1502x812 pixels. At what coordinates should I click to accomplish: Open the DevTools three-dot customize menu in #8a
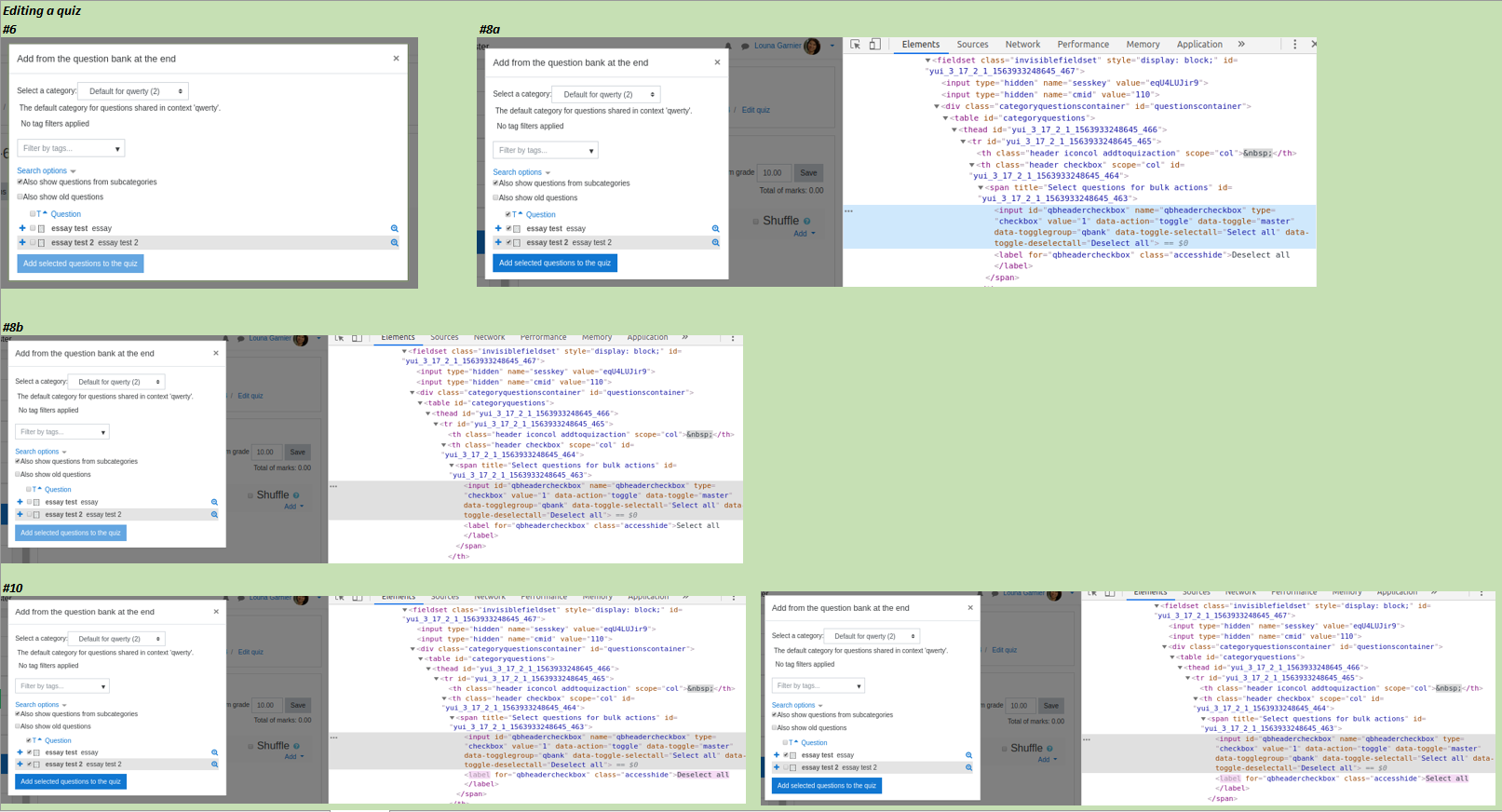1294,44
